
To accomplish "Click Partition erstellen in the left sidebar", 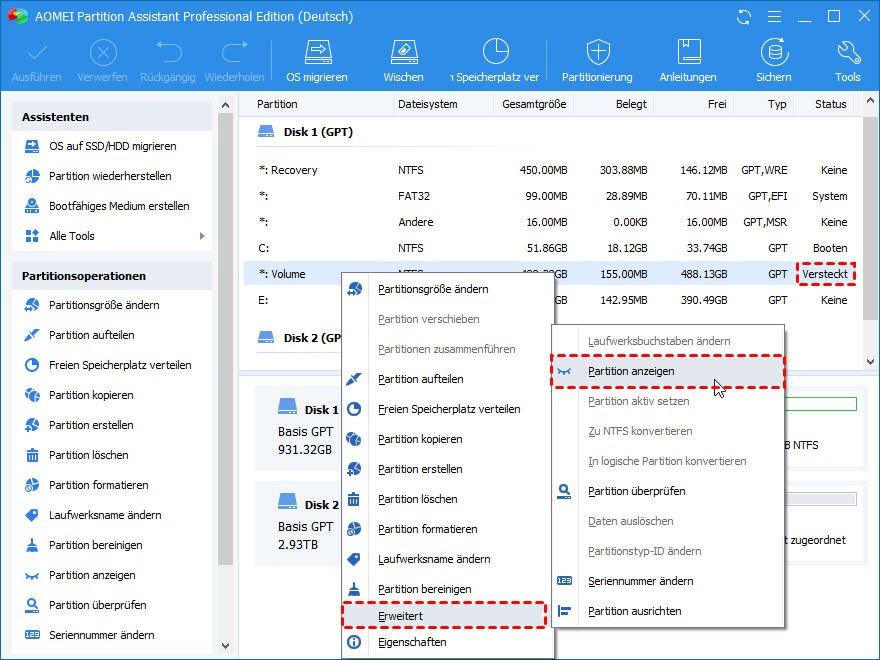I will (91, 425).
